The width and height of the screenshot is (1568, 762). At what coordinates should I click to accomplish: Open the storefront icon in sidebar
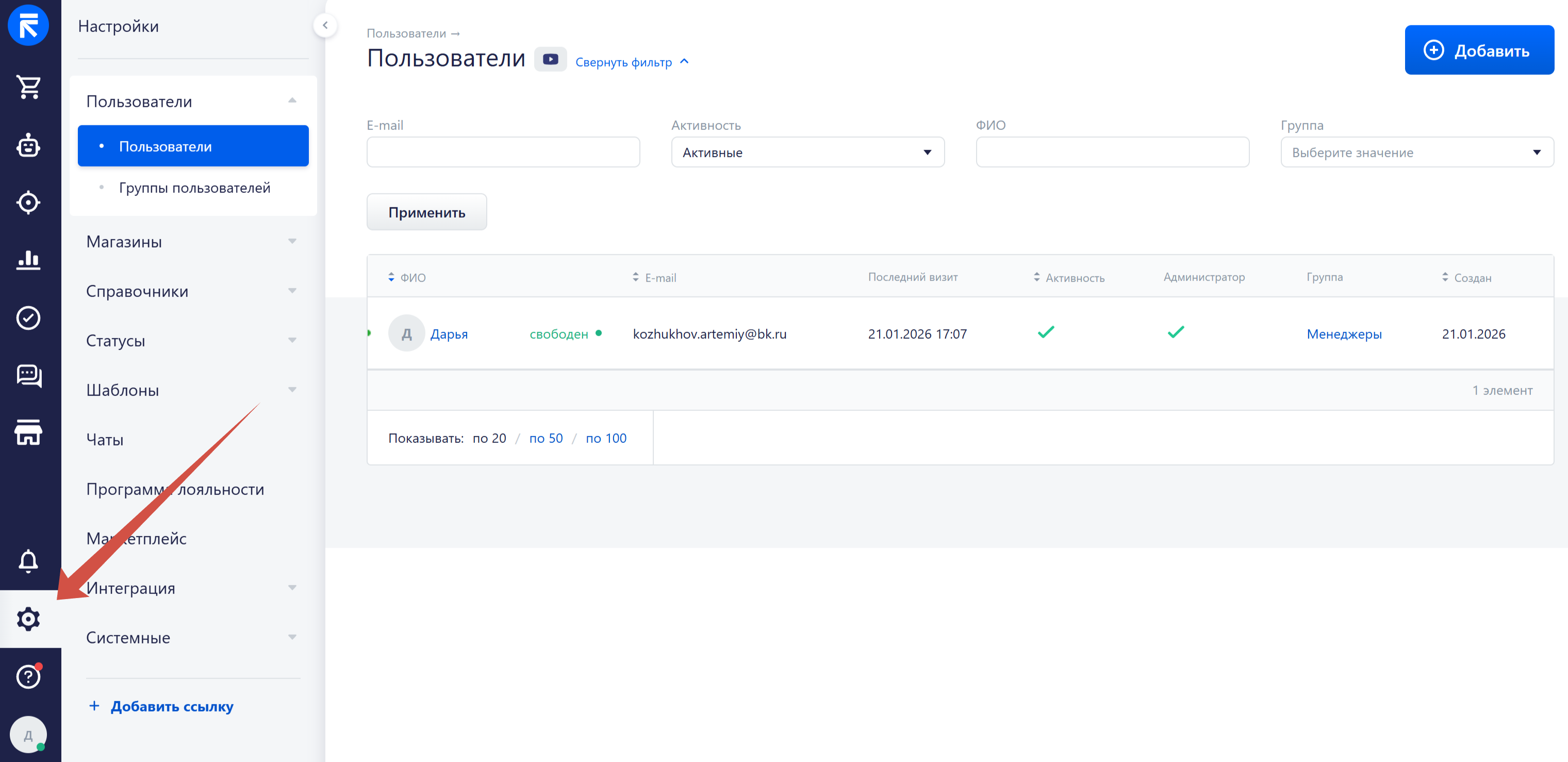pyautogui.click(x=28, y=432)
